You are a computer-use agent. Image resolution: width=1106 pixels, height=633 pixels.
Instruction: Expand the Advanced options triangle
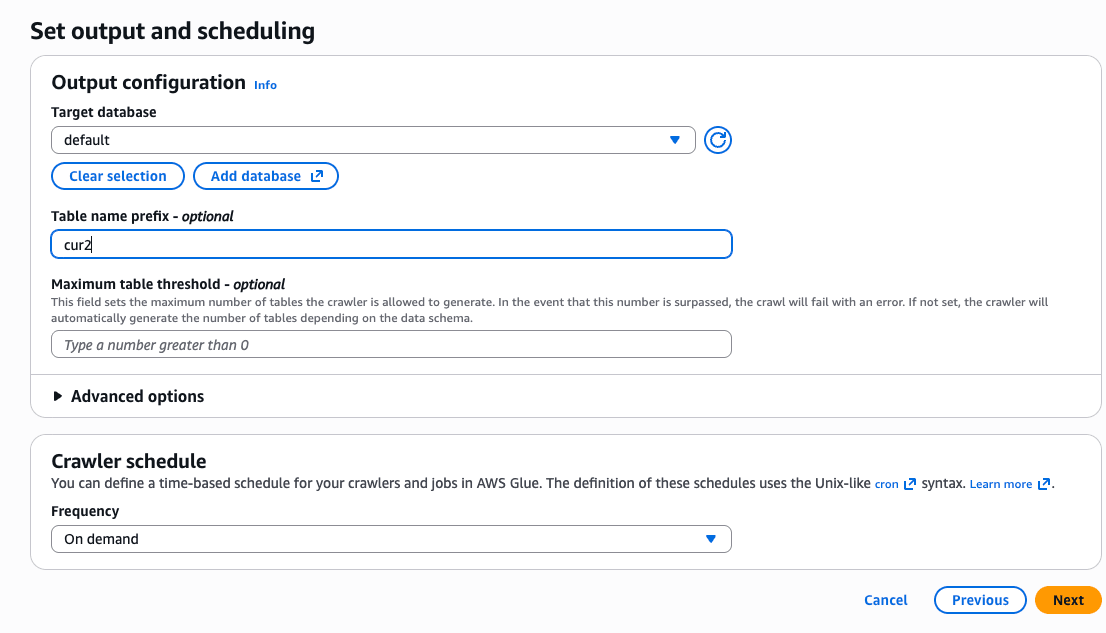click(x=58, y=397)
